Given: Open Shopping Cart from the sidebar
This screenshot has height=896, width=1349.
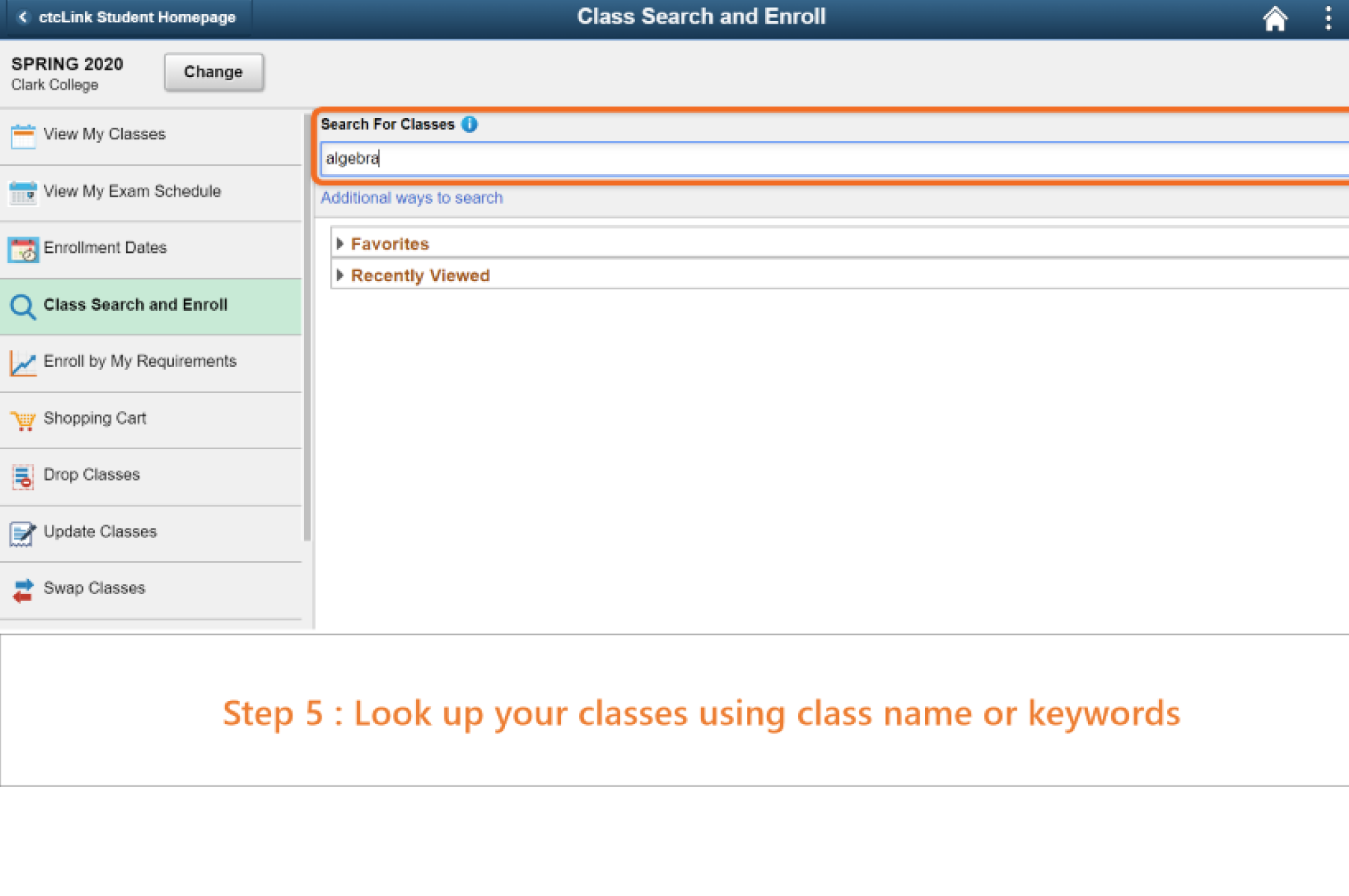Looking at the screenshot, I should [95, 418].
